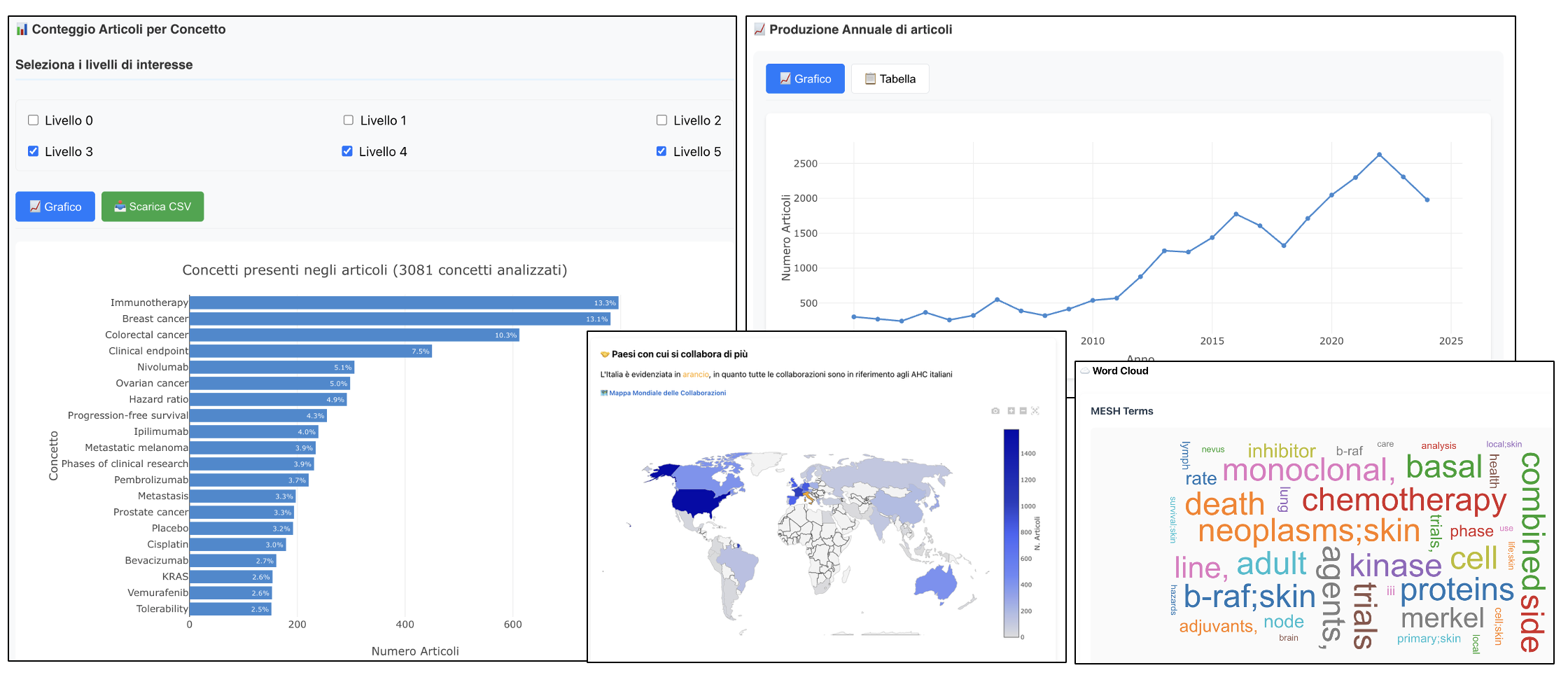The height and width of the screenshot is (682, 1568).
Task: Select the Grafico tab in Produzione Annuale
Action: 805,79
